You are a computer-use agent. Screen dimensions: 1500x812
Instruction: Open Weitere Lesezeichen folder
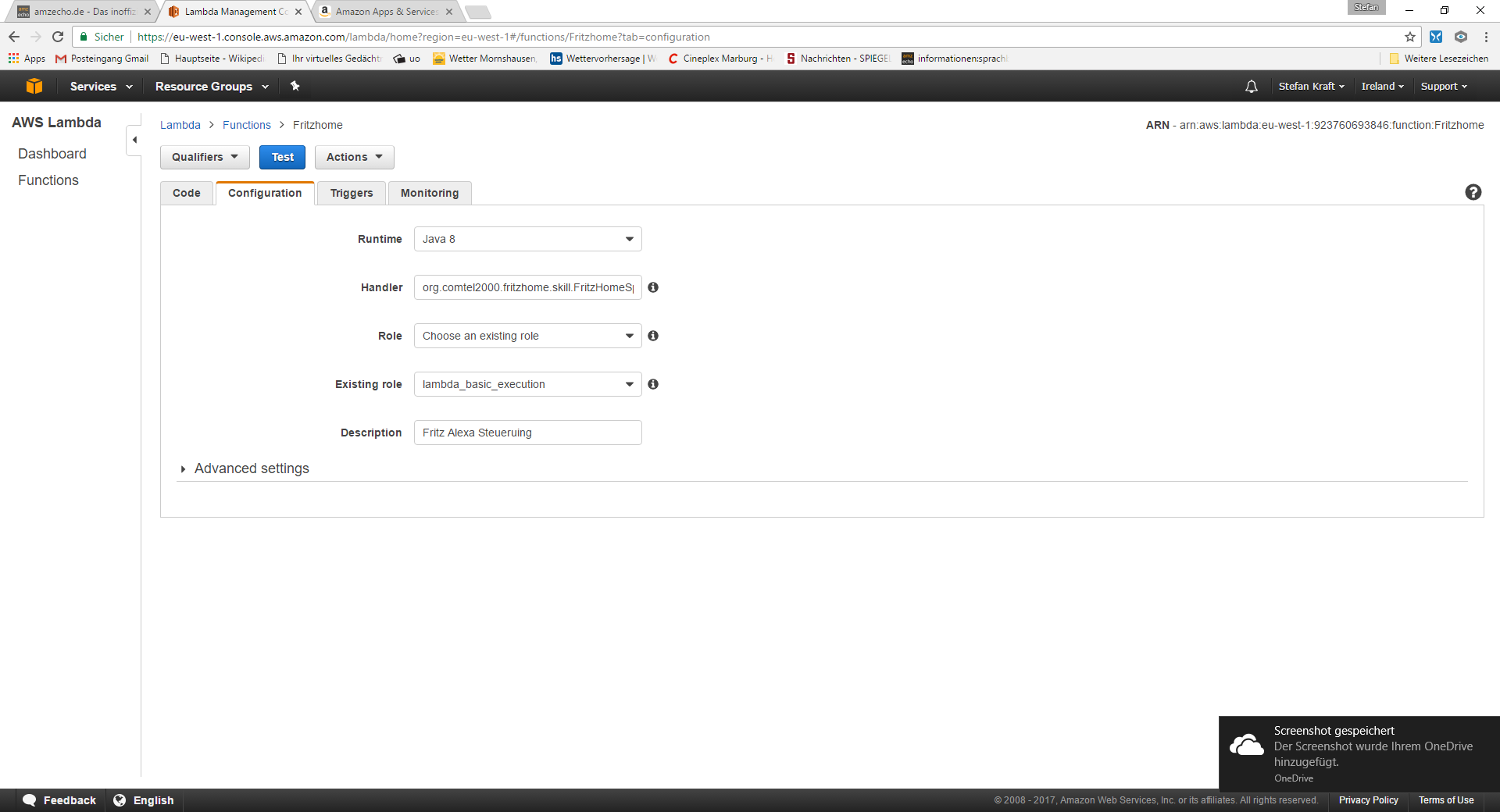(1438, 59)
